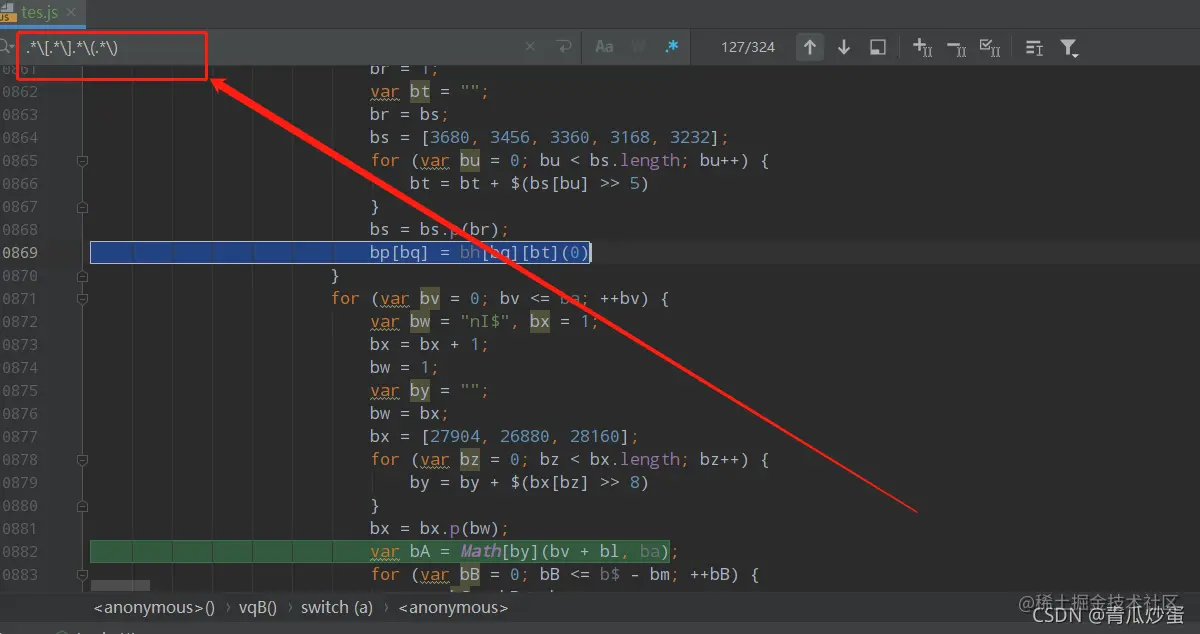Viewport: 1200px width, 634px height.
Task: Click line number 882 in gutter
Action: pos(19,551)
